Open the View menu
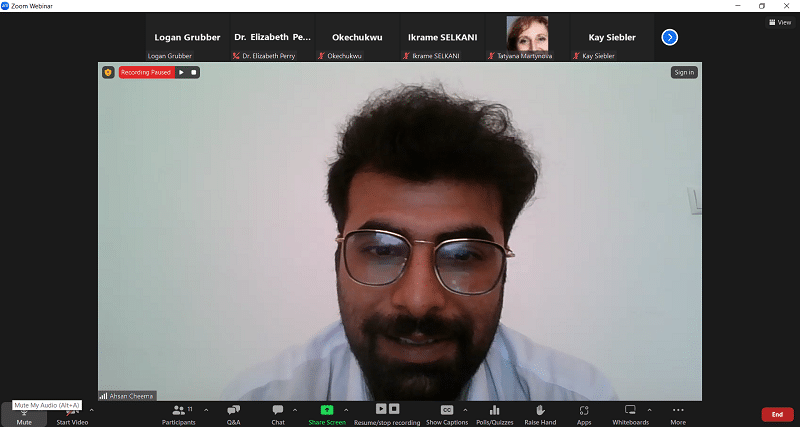This screenshot has height=427, width=800. tap(778, 22)
